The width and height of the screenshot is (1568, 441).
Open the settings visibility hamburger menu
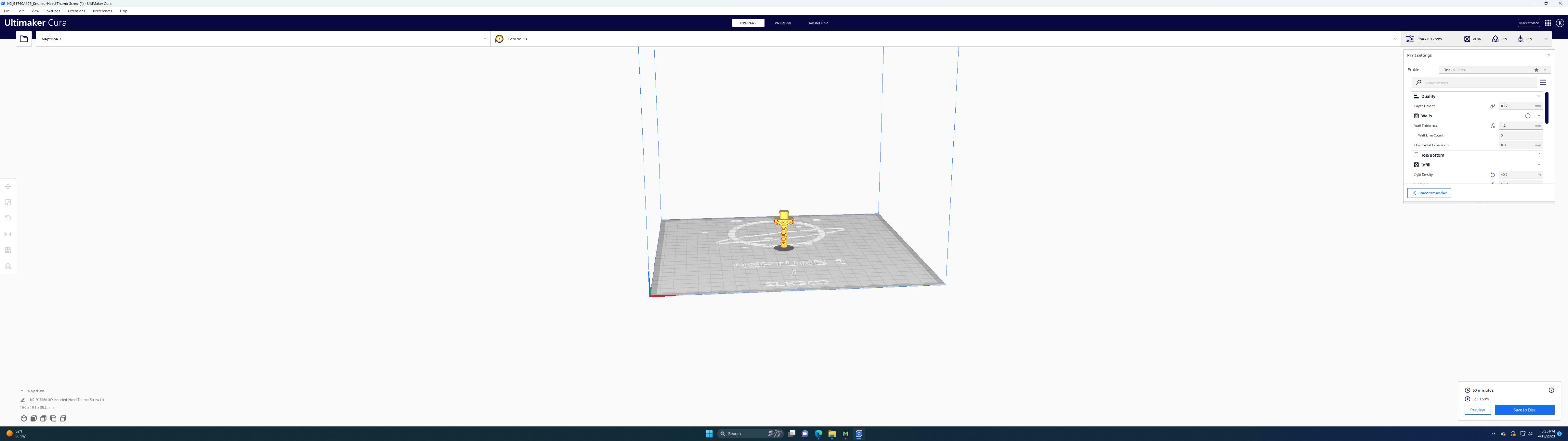point(1542,82)
